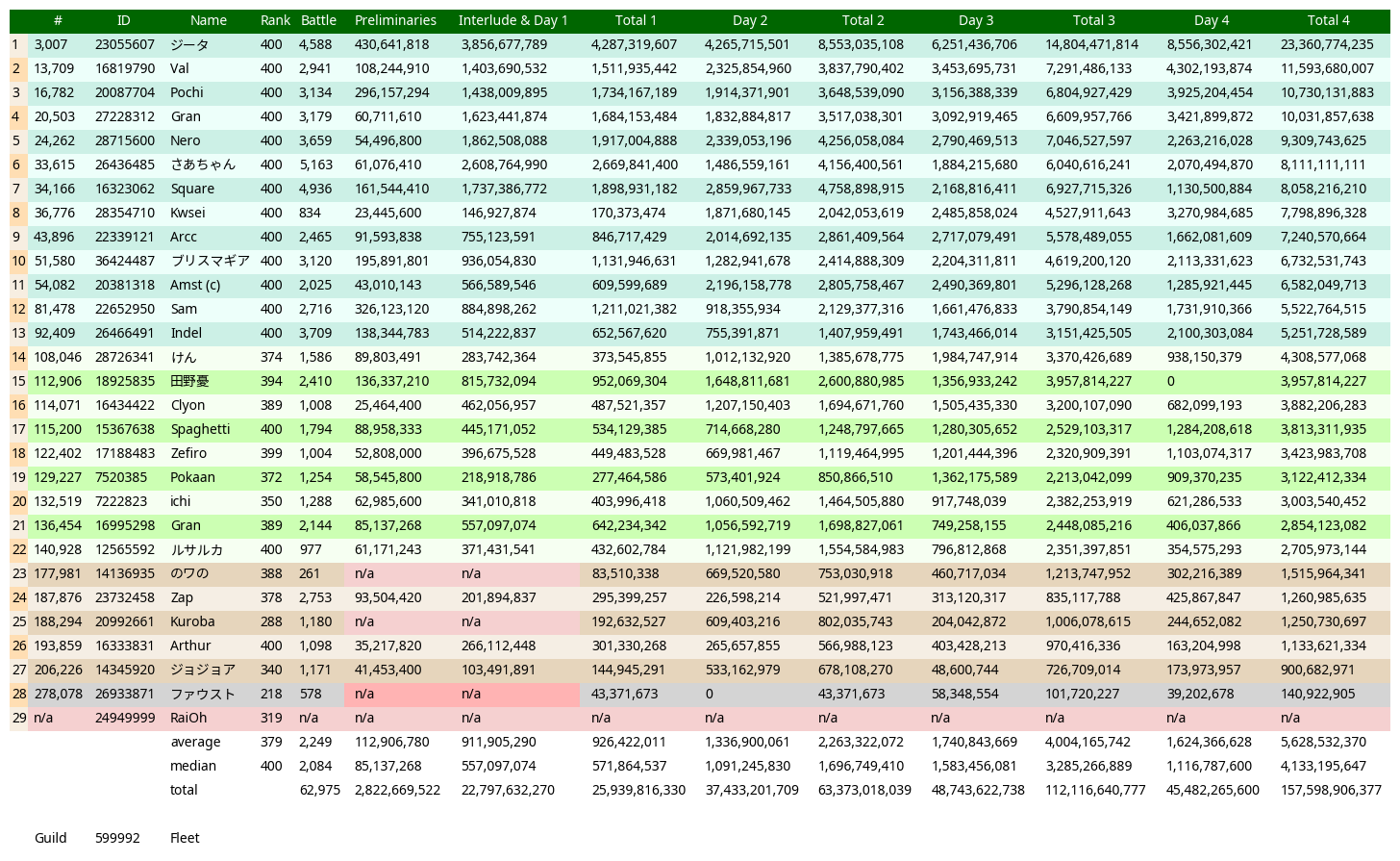Click the name cell "田野憂"
This screenshot has height=861, width=1400.
click(189, 381)
